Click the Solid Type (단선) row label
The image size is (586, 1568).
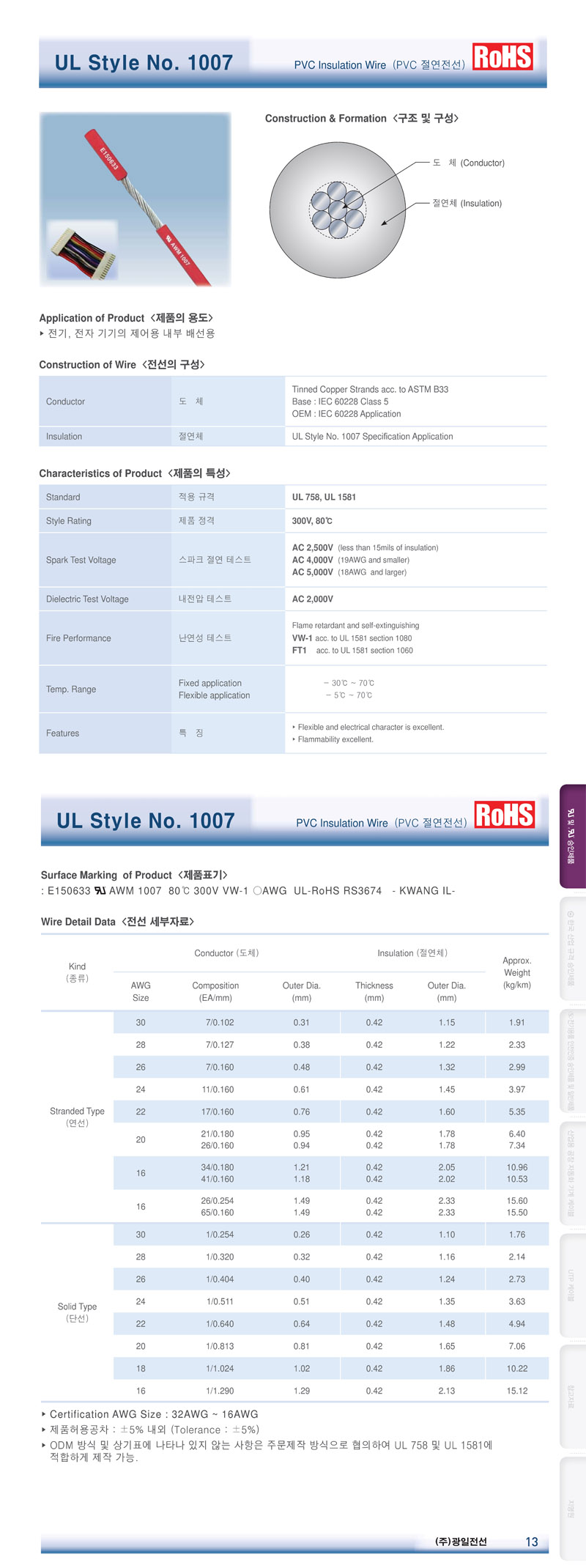tap(77, 1312)
